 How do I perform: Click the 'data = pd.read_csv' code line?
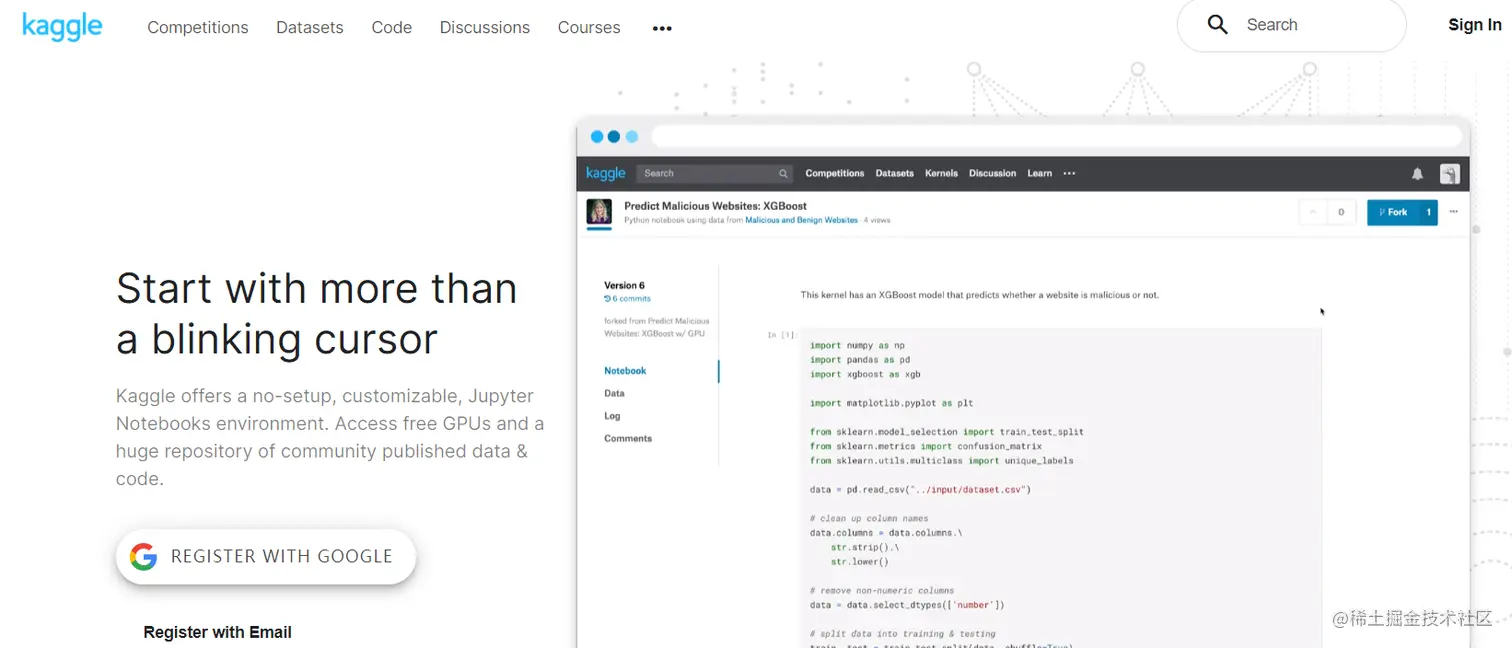click(x=920, y=490)
